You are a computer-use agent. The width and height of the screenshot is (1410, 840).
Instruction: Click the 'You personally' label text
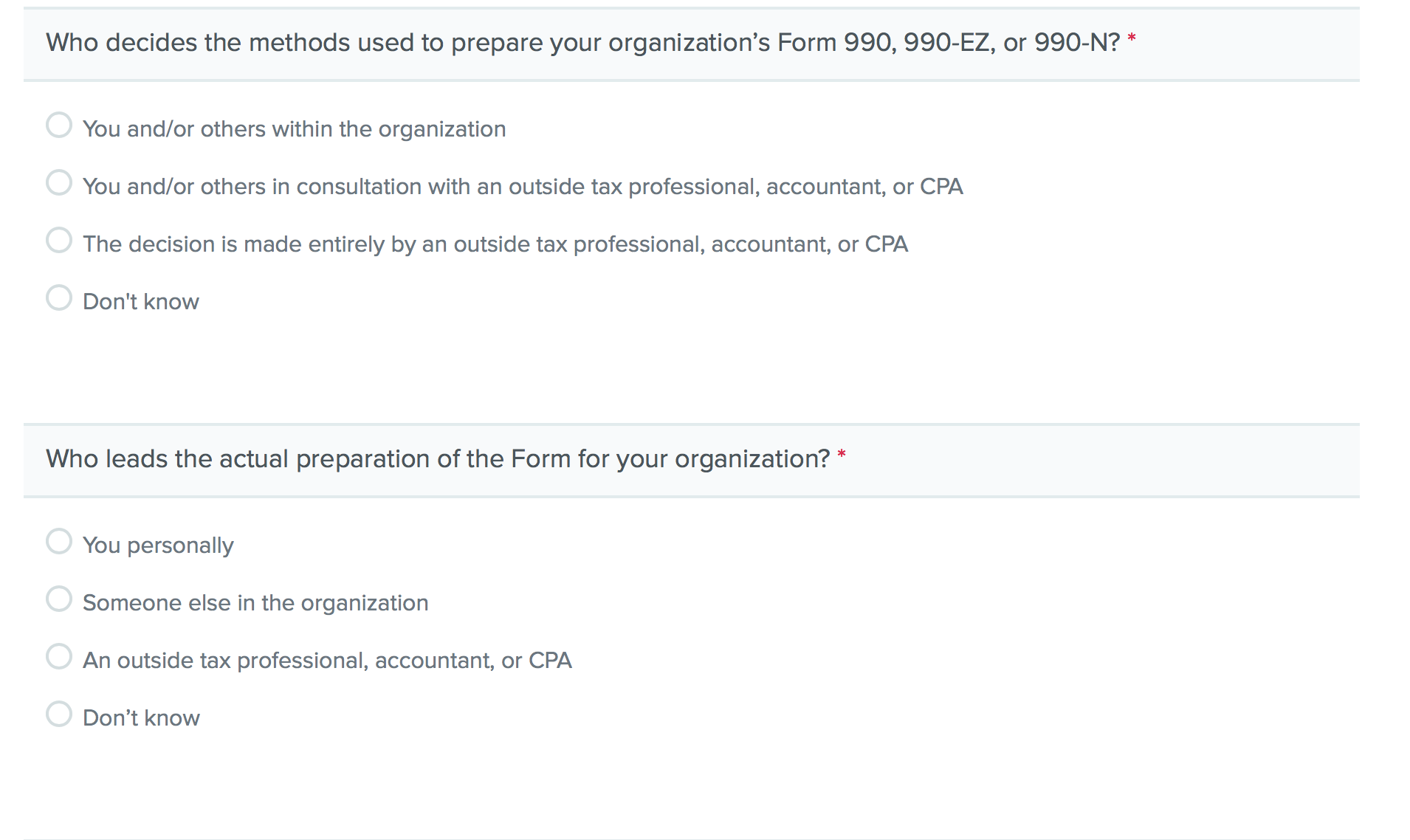click(x=158, y=545)
